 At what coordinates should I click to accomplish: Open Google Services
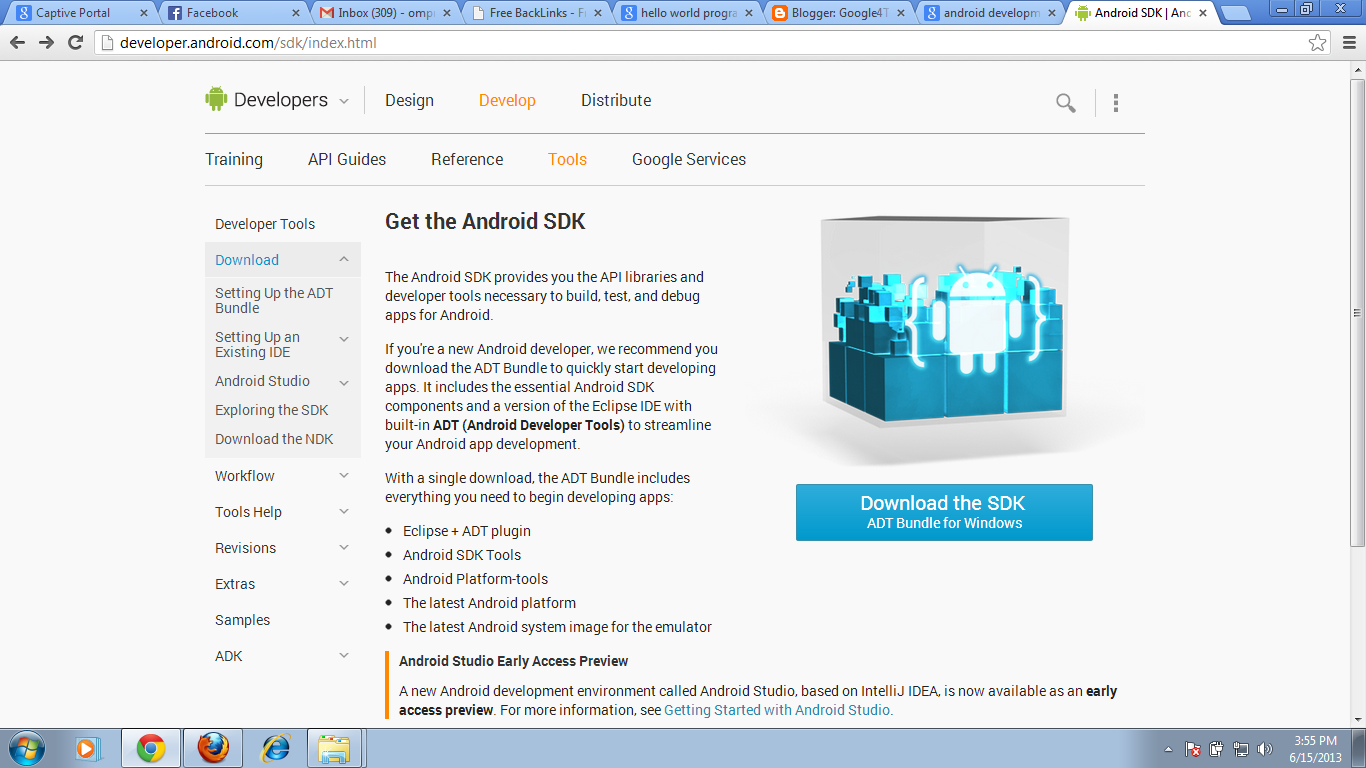point(689,159)
